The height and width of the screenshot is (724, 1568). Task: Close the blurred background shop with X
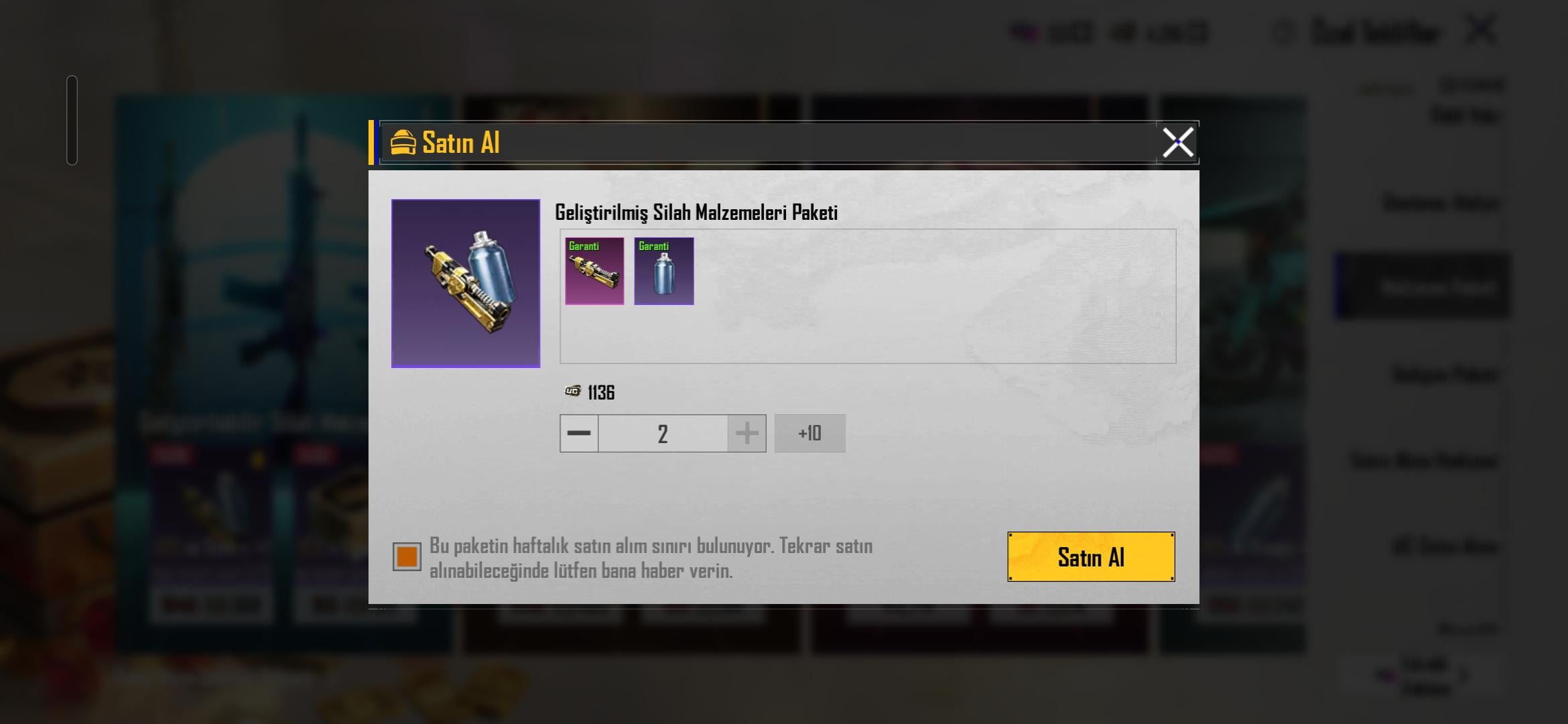click(1480, 31)
